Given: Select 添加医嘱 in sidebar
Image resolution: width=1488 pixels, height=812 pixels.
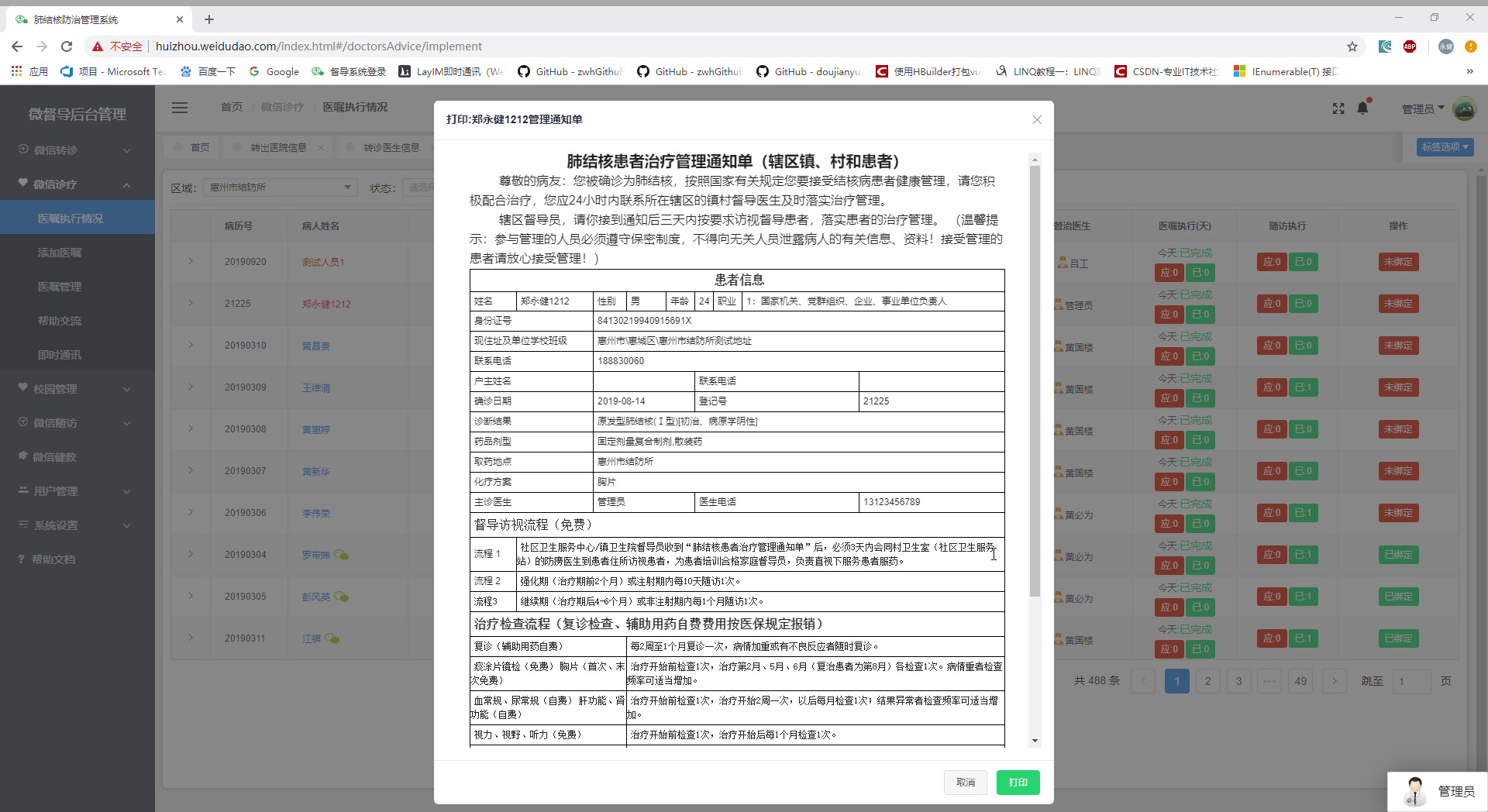Looking at the screenshot, I should click(77, 253).
